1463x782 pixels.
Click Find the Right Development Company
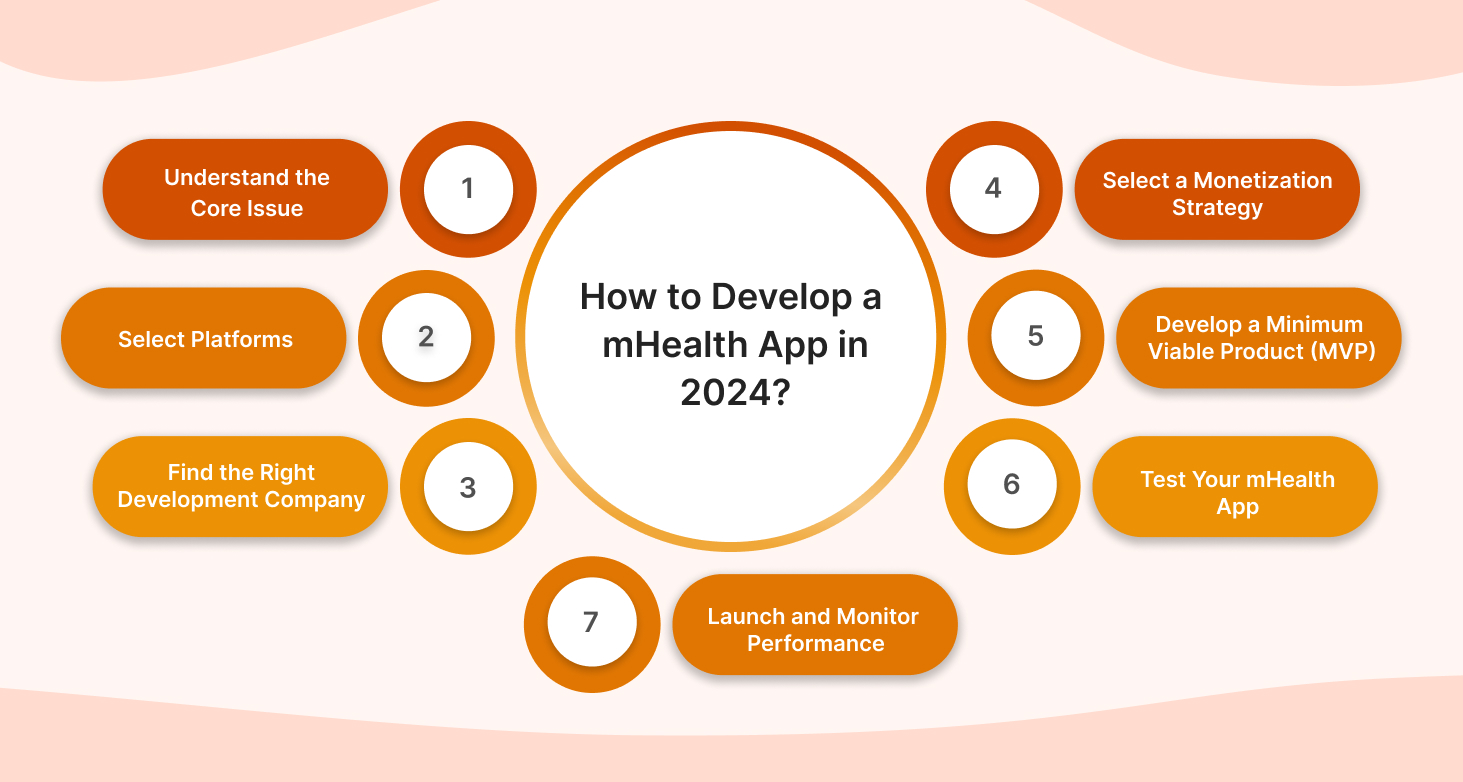coord(240,486)
